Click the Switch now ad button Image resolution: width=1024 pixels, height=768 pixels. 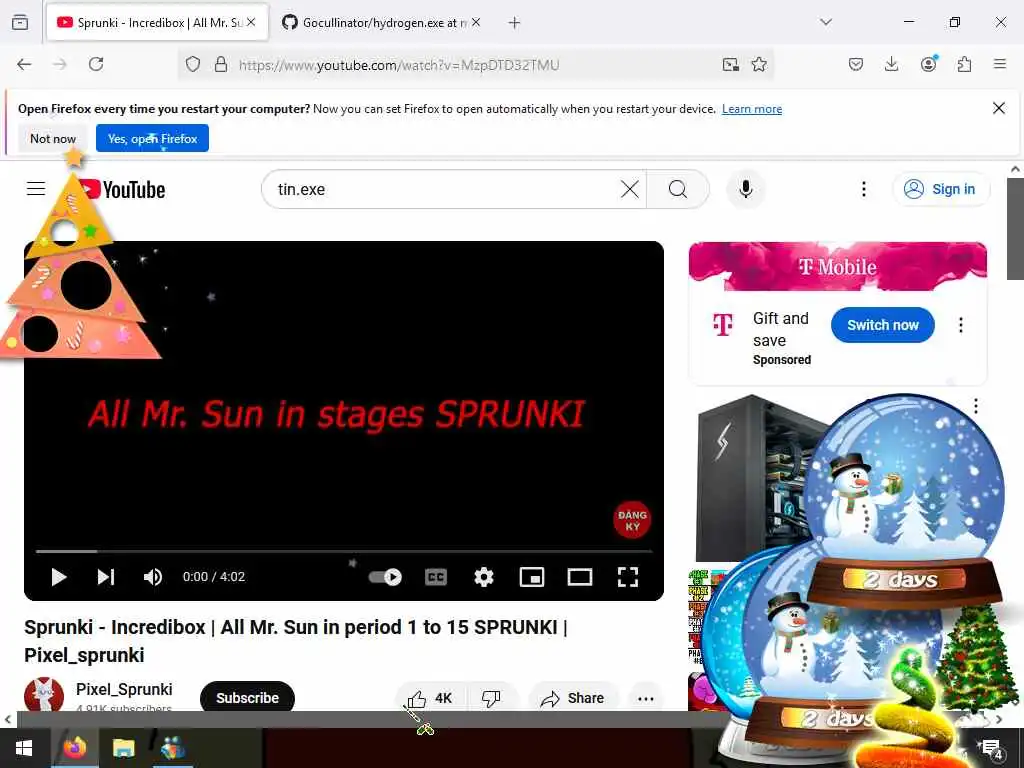tap(882, 325)
